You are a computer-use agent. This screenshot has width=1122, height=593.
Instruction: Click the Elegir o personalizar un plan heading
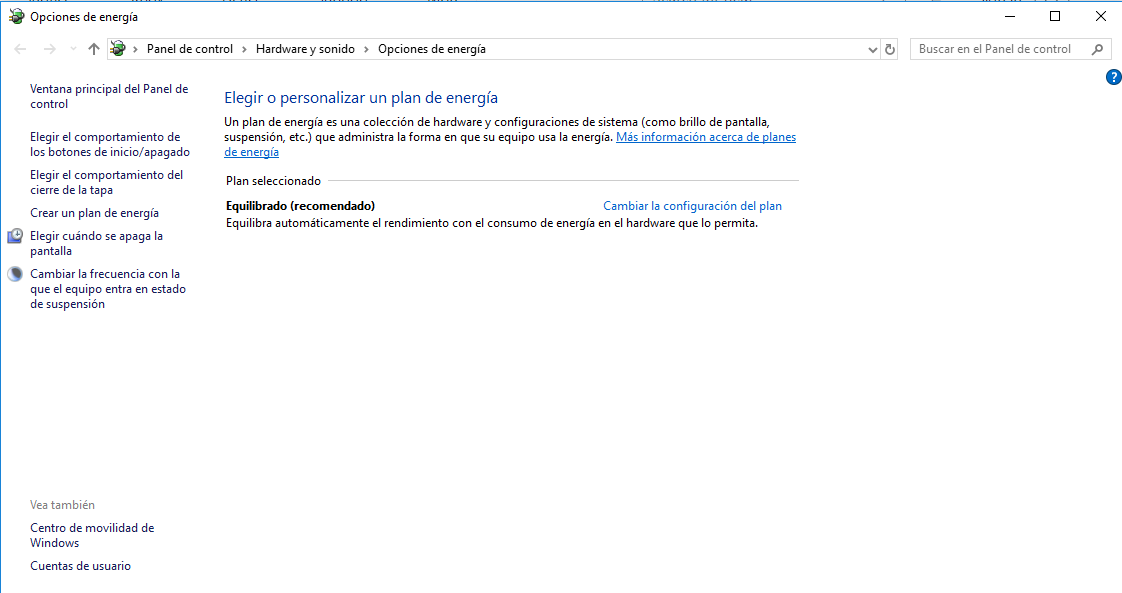pyautogui.click(x=361, y=97)
